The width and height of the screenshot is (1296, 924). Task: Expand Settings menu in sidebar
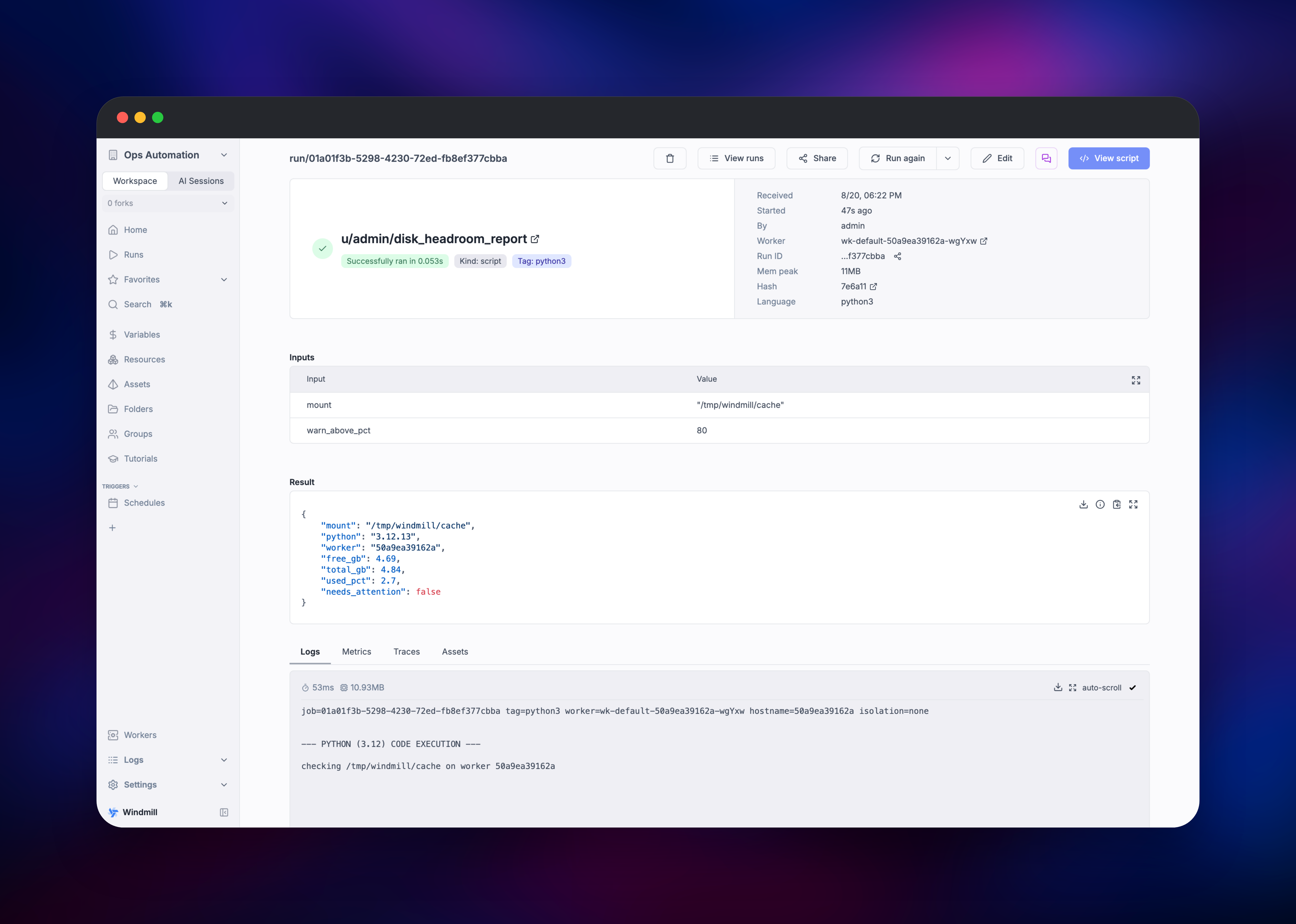coord(168,785)
